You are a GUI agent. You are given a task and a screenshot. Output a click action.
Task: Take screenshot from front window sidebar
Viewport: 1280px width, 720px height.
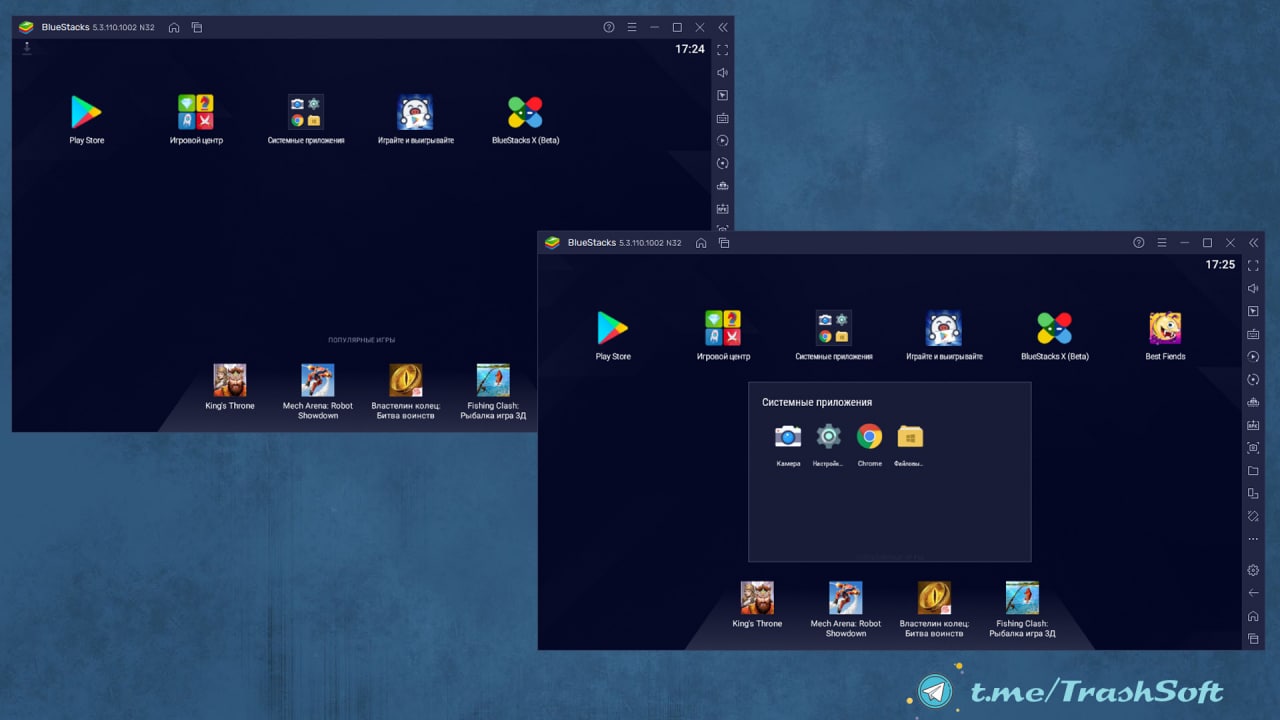(x=1253, y=448)
